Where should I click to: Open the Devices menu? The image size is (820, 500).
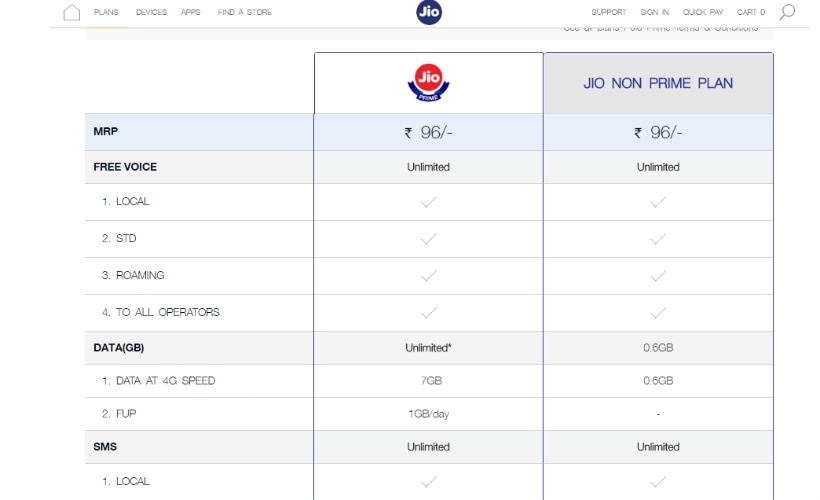pos(151,12)
